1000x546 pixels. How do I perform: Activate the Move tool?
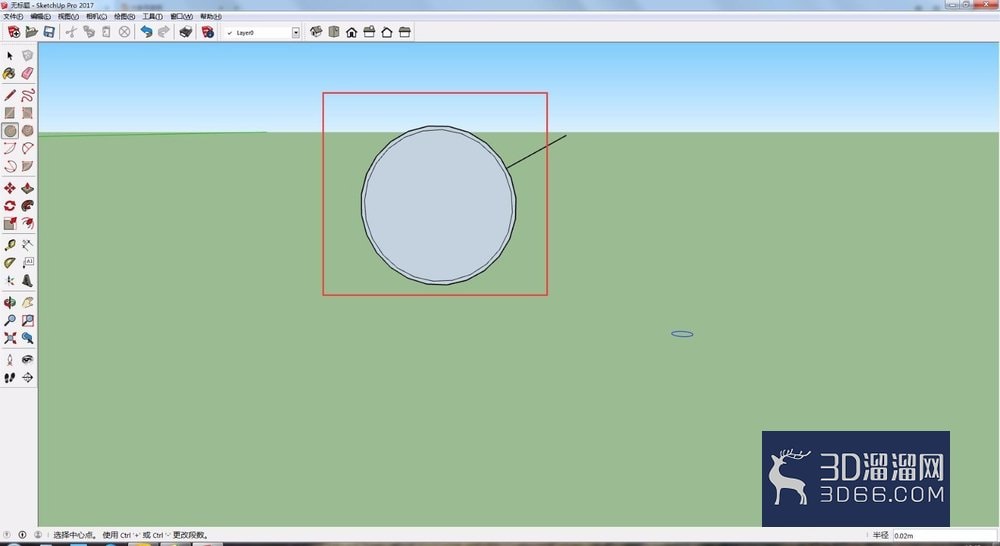point(10,188)
